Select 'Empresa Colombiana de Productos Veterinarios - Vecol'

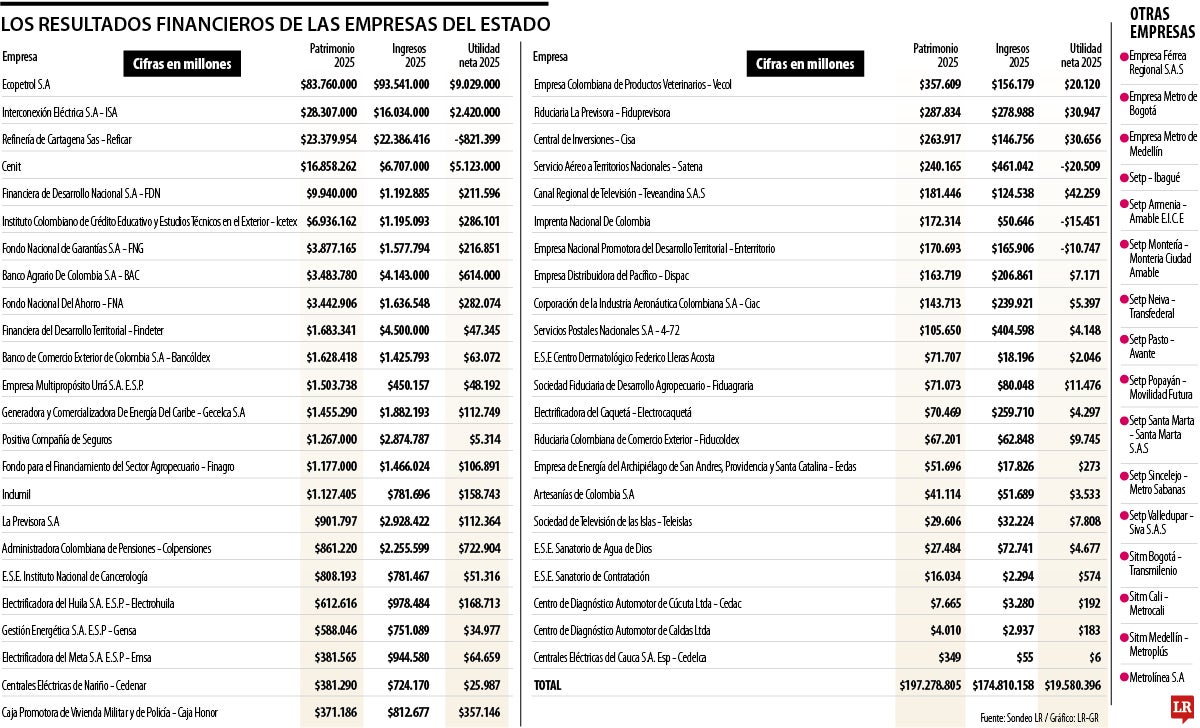click(x=633, y=85)
